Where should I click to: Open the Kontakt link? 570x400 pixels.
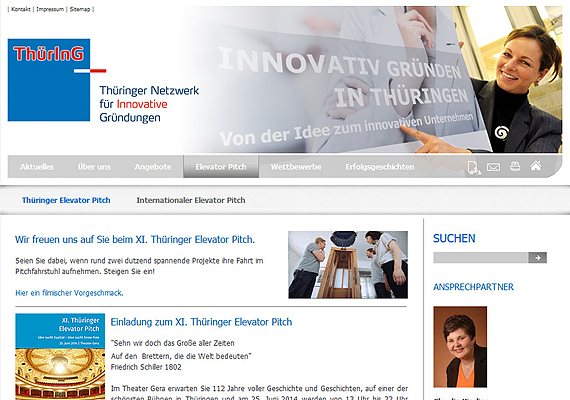21,9
